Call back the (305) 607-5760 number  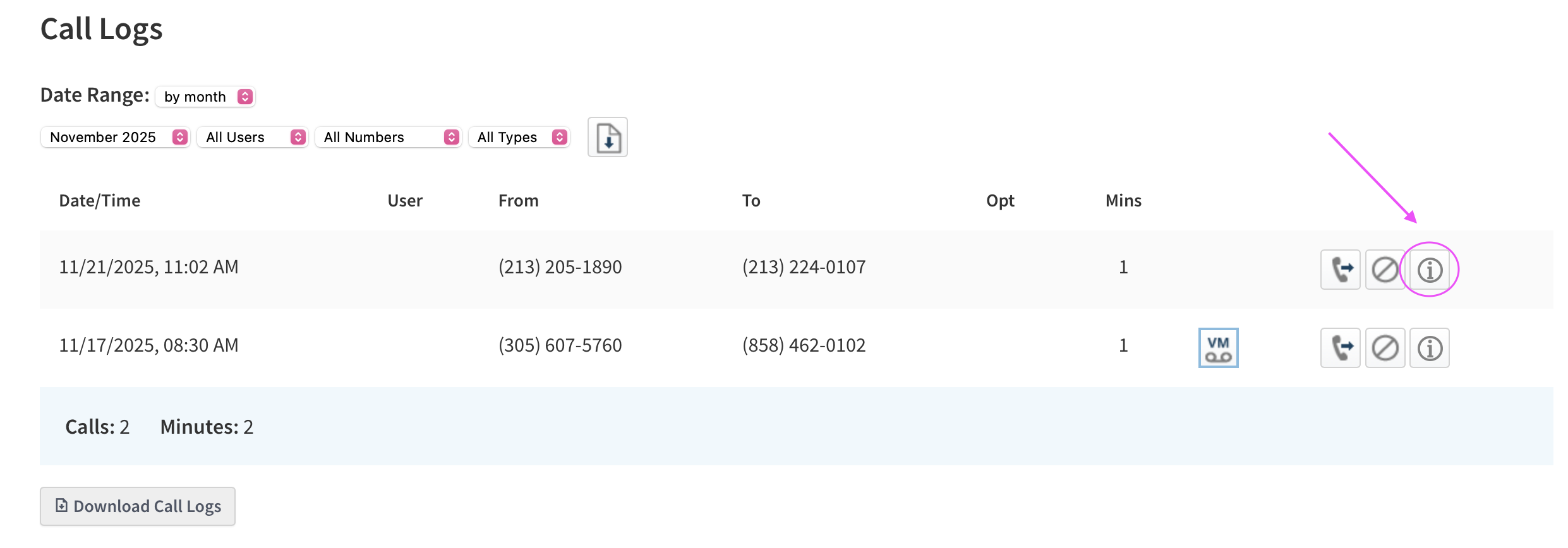pos(1340,348)
